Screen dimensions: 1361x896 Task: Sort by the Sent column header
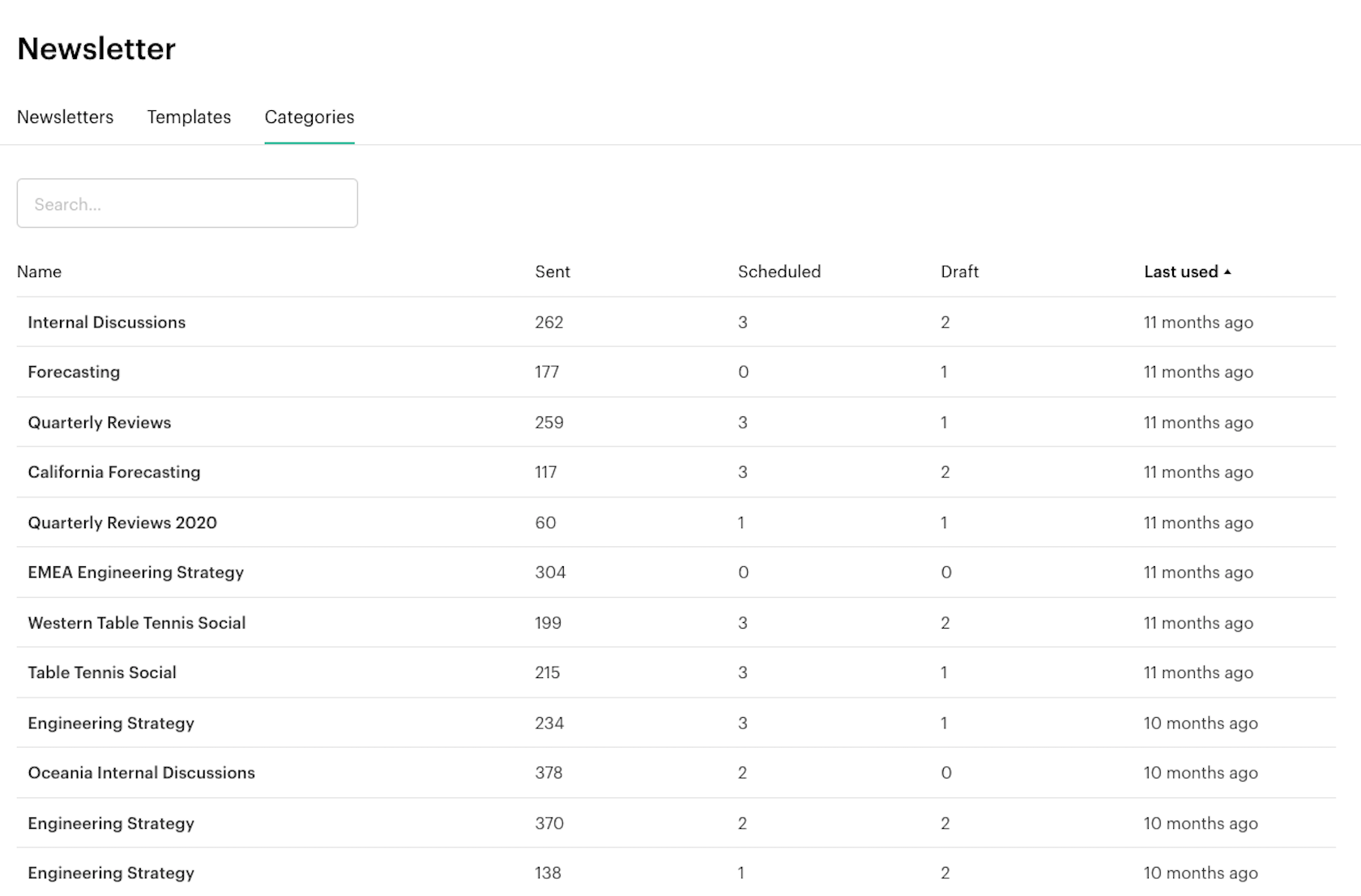[552, 271]
